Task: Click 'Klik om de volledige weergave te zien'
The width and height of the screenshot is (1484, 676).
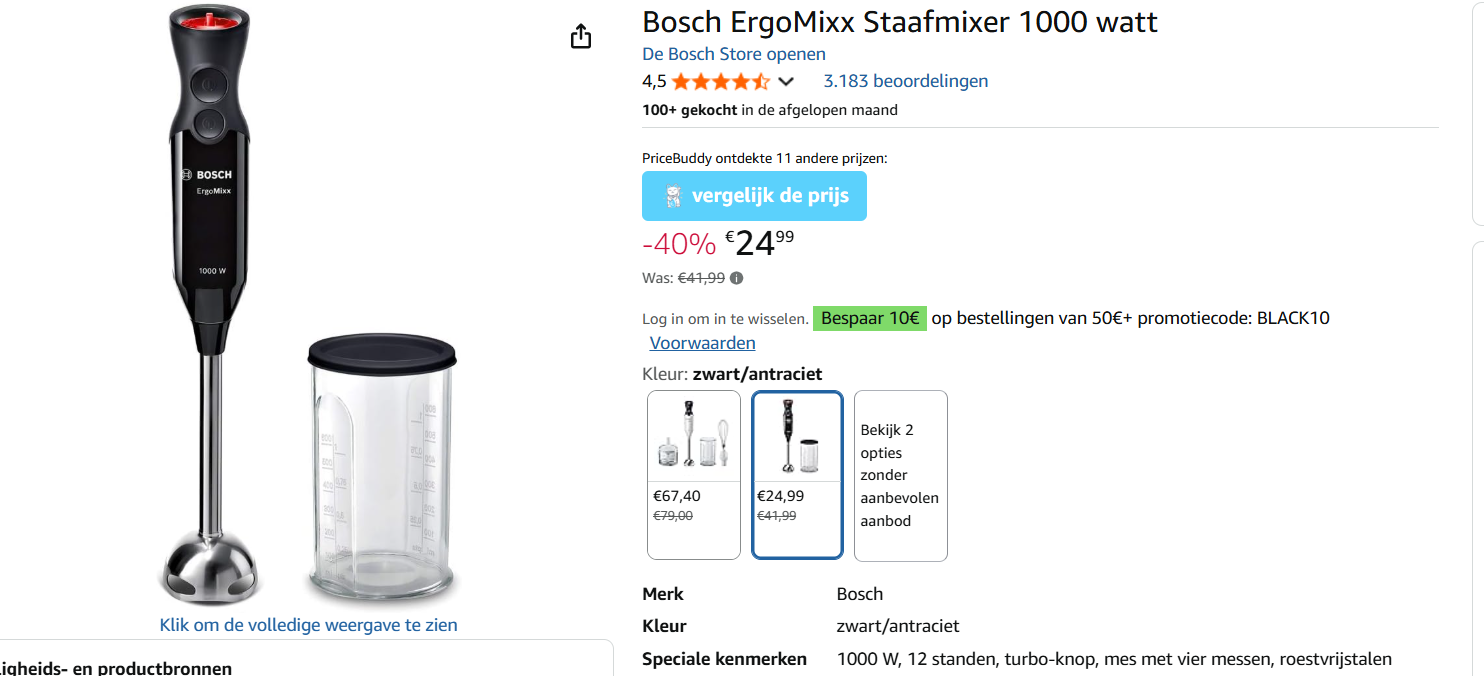Action: [308, 624]
